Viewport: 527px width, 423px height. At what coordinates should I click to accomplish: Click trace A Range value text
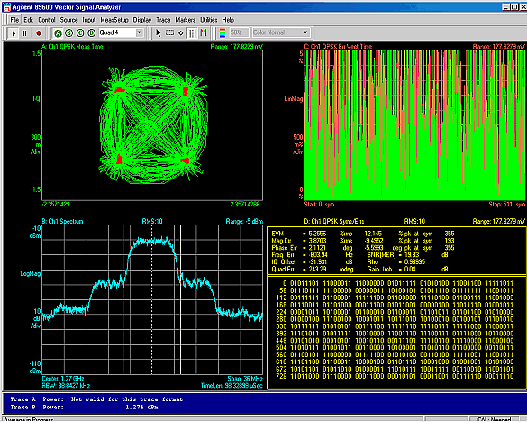coord(237,47)
